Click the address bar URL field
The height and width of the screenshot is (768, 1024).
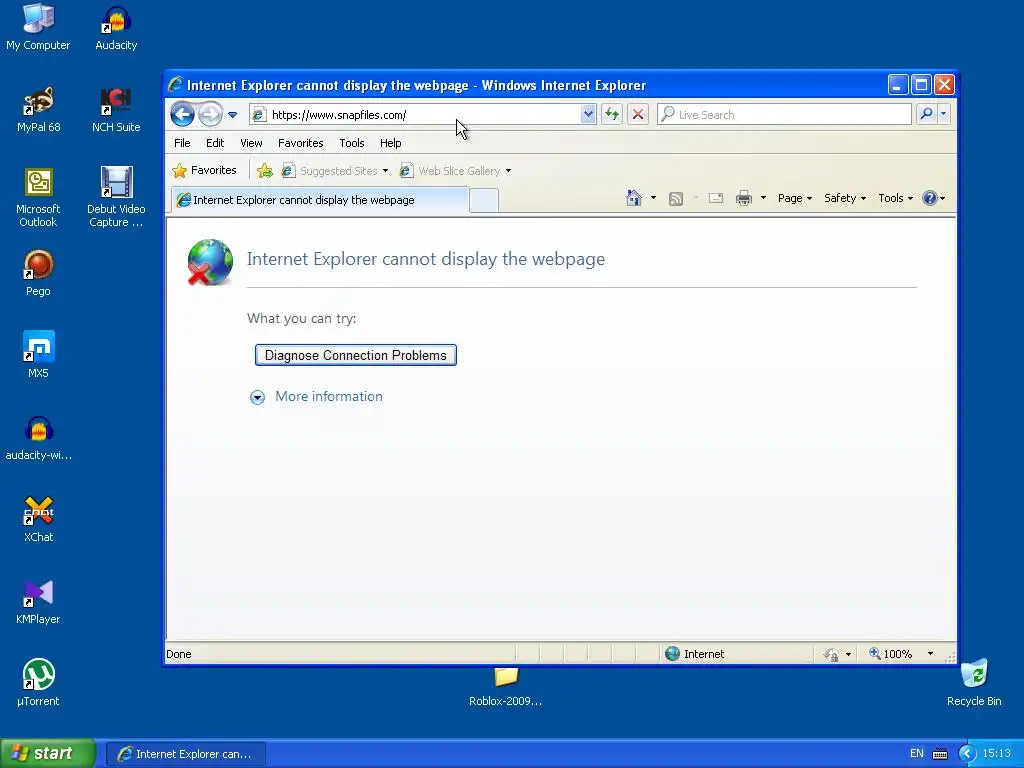(423, 115)
